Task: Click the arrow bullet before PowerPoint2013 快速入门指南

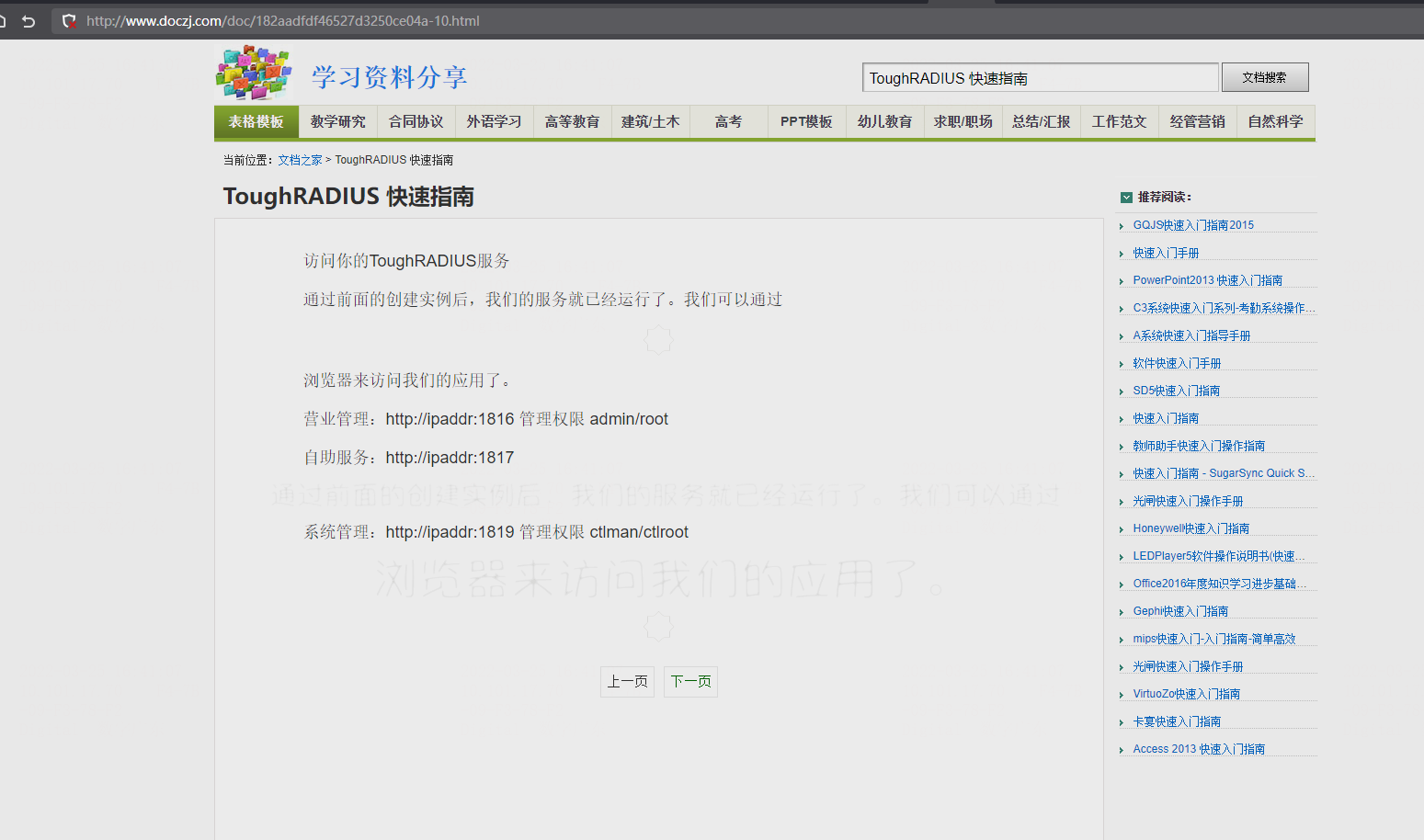Action: [x=1121, y=280]
